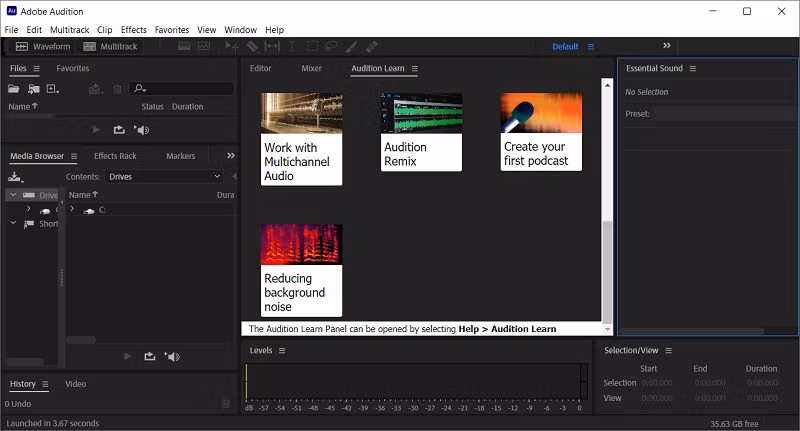The height and width of the screenshot is (431, 800).
Task: Select the Move tool
Action: pyautogui.click(x=232, y=46)
